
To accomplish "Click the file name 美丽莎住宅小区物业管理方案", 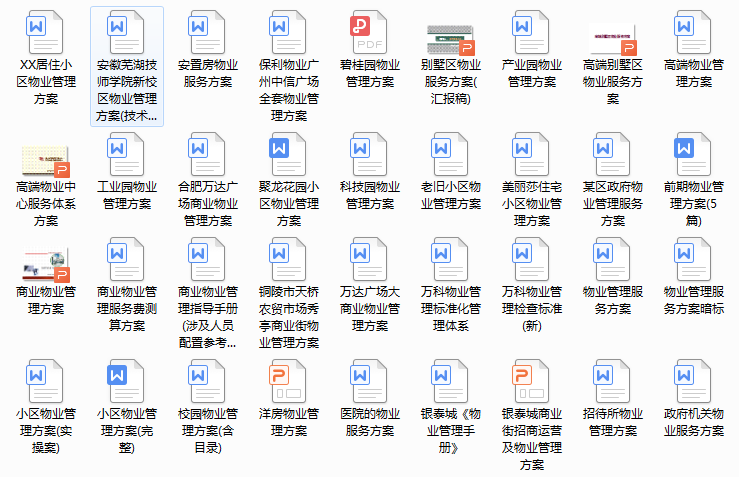I will tap(532, 204).
